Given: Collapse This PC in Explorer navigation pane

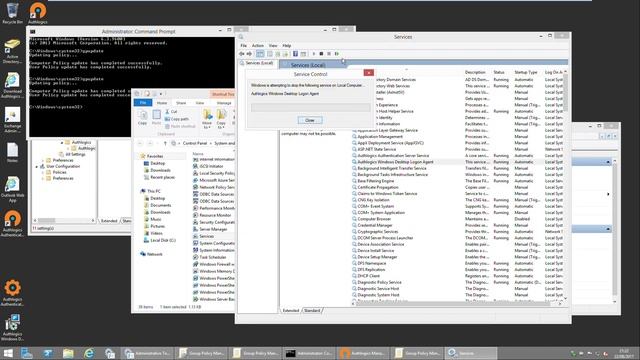Looking at the screenshot, I should click(138, 191).
